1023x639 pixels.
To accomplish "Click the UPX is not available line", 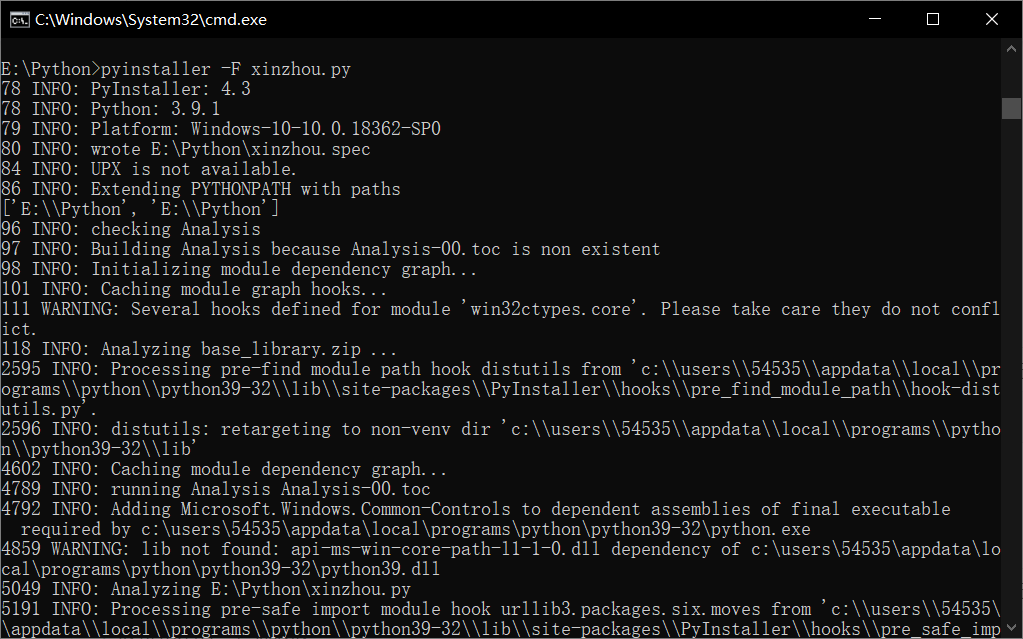I will click(x=149, y=169).
